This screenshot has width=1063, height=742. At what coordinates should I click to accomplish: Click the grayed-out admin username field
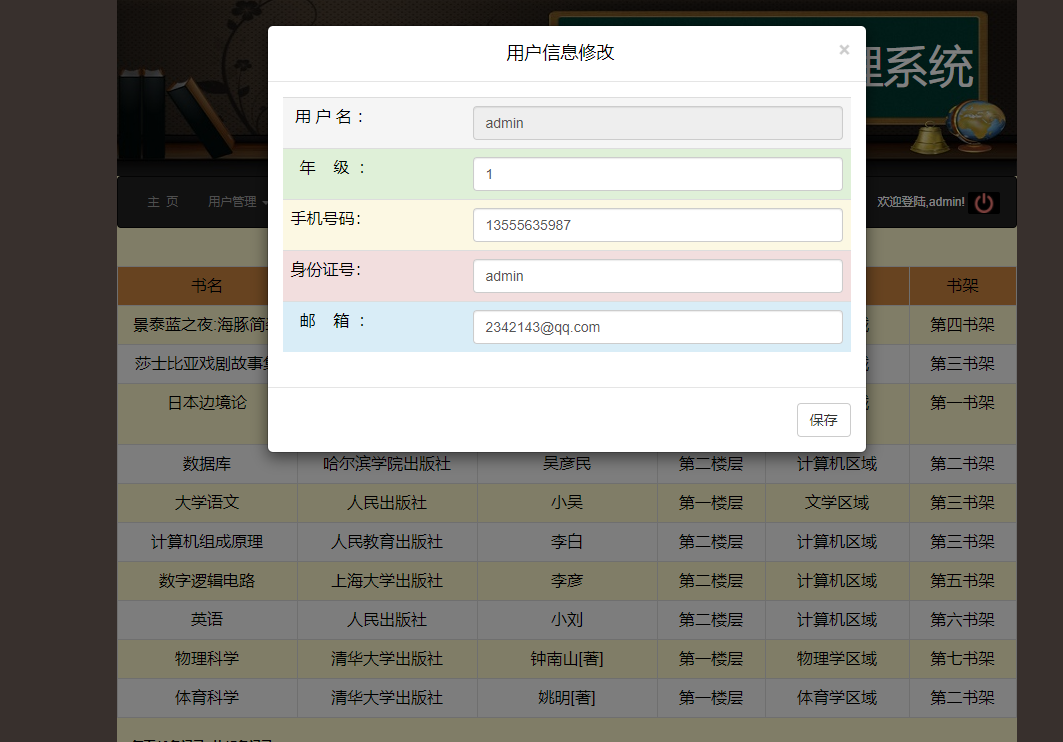(657, 122)
